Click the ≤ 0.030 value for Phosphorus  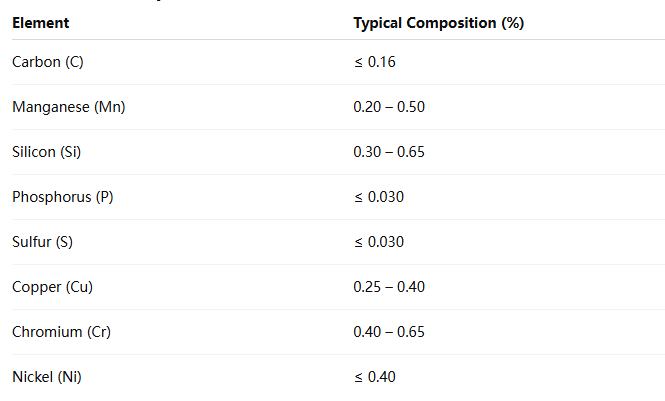(379, 197)
